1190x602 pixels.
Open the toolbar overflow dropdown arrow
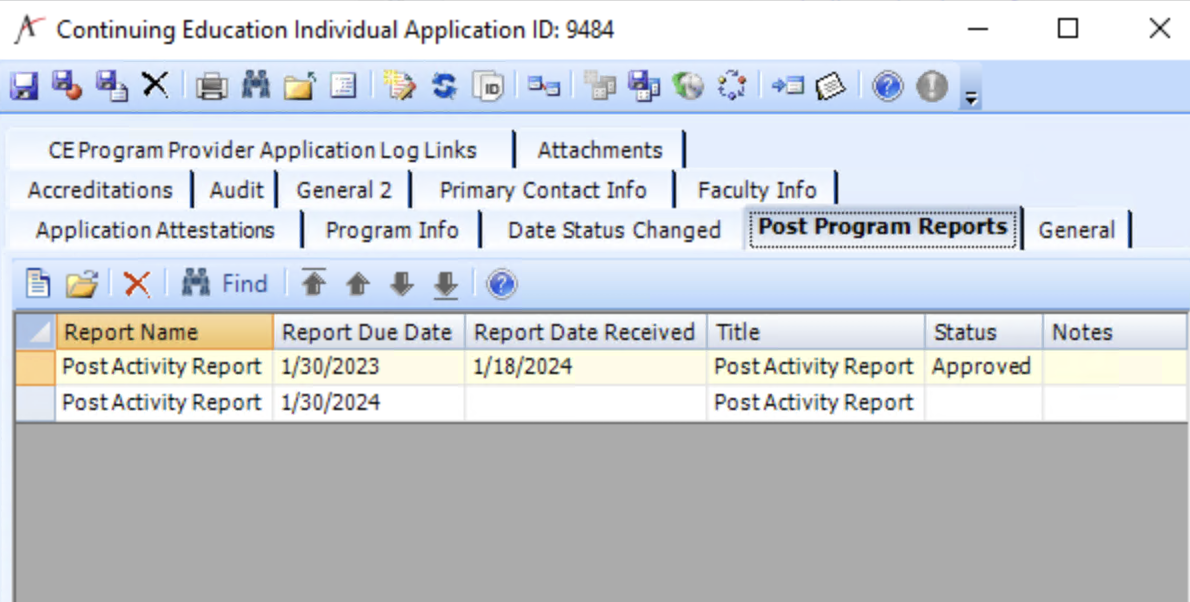click(970, 92)
